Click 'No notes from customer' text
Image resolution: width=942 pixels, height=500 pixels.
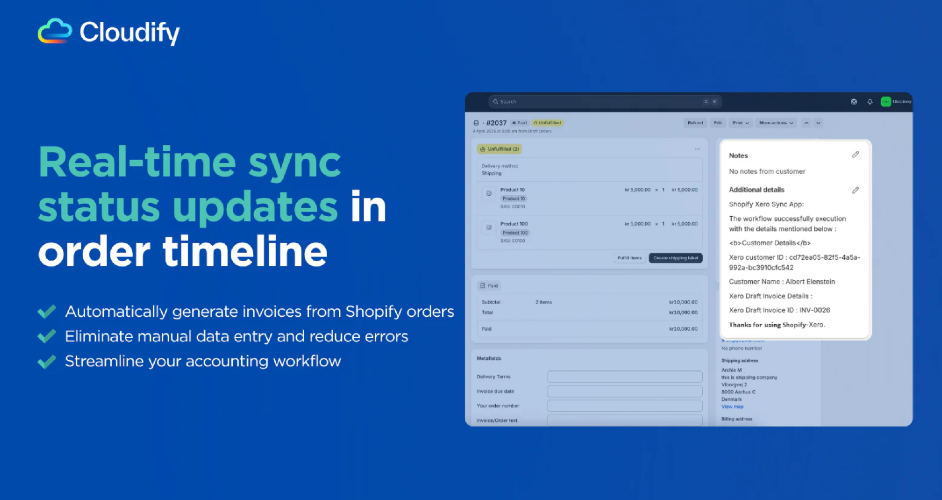[767, 171]
